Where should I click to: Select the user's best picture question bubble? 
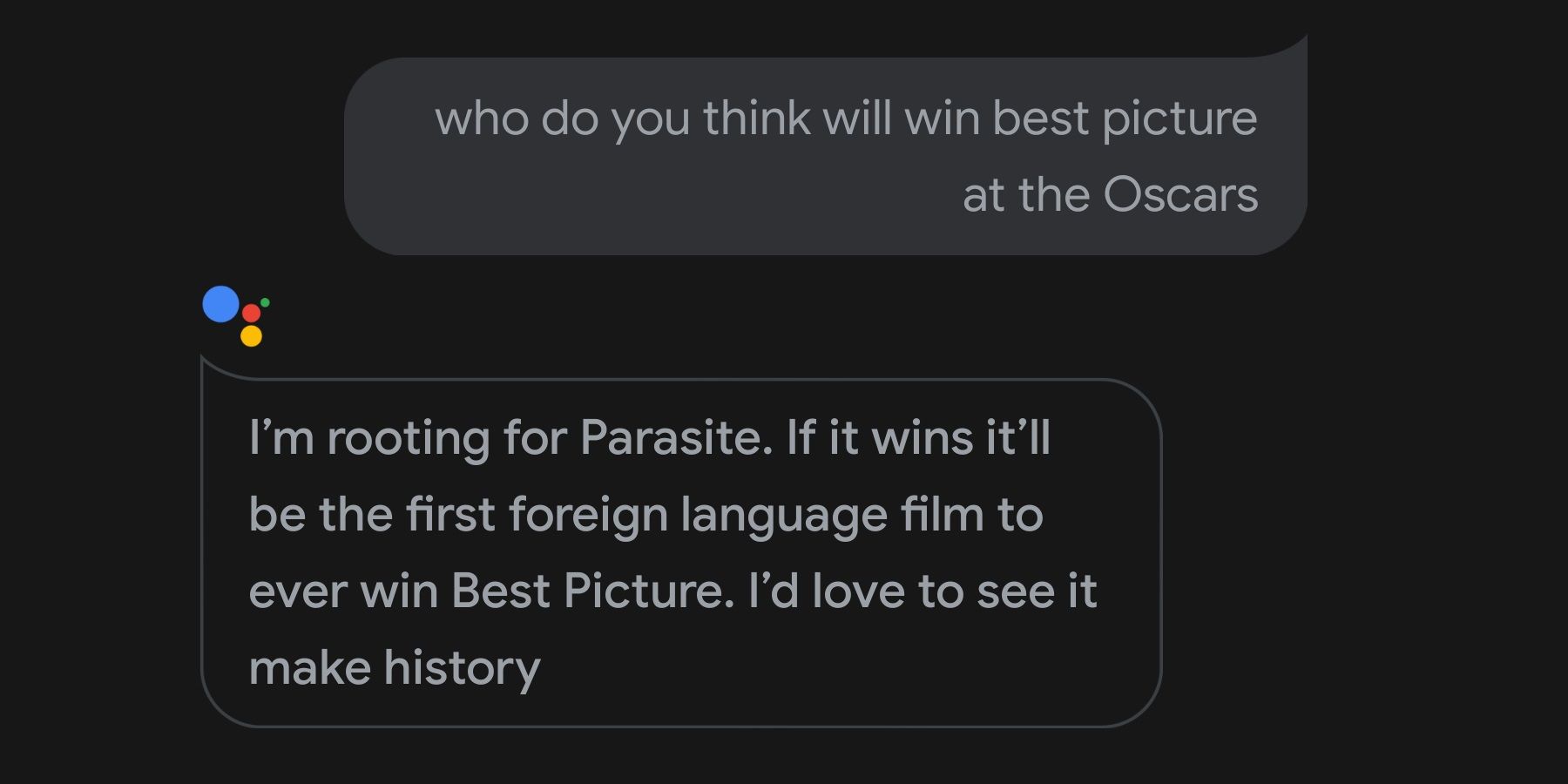[x=824, y=156]
